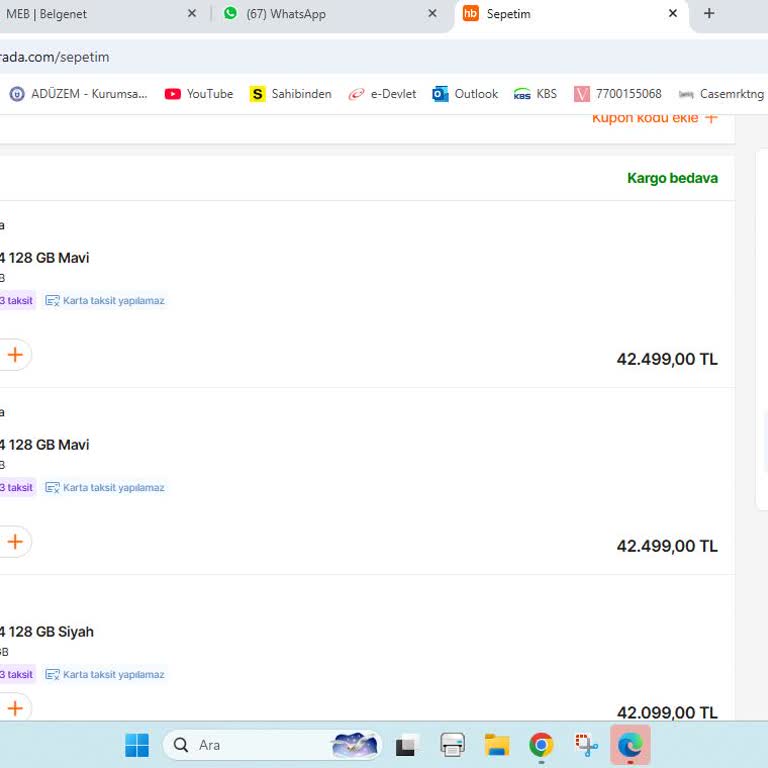The height and width of the screenshot is (768, 768).
Task: Open the Sahibinden bookmark
Action: (290, 94)
